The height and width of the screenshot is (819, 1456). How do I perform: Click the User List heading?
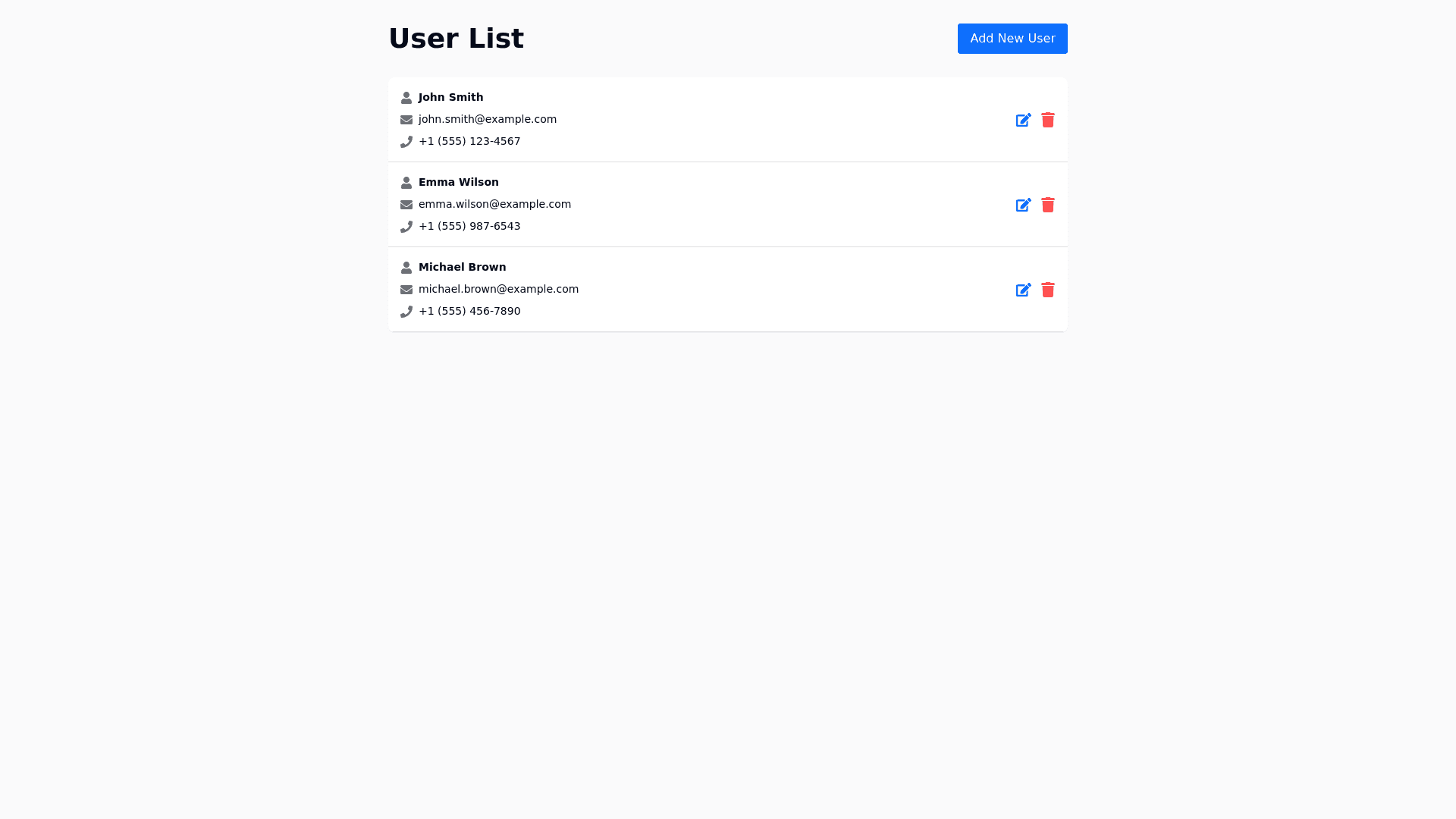click(x=456, y=39)
